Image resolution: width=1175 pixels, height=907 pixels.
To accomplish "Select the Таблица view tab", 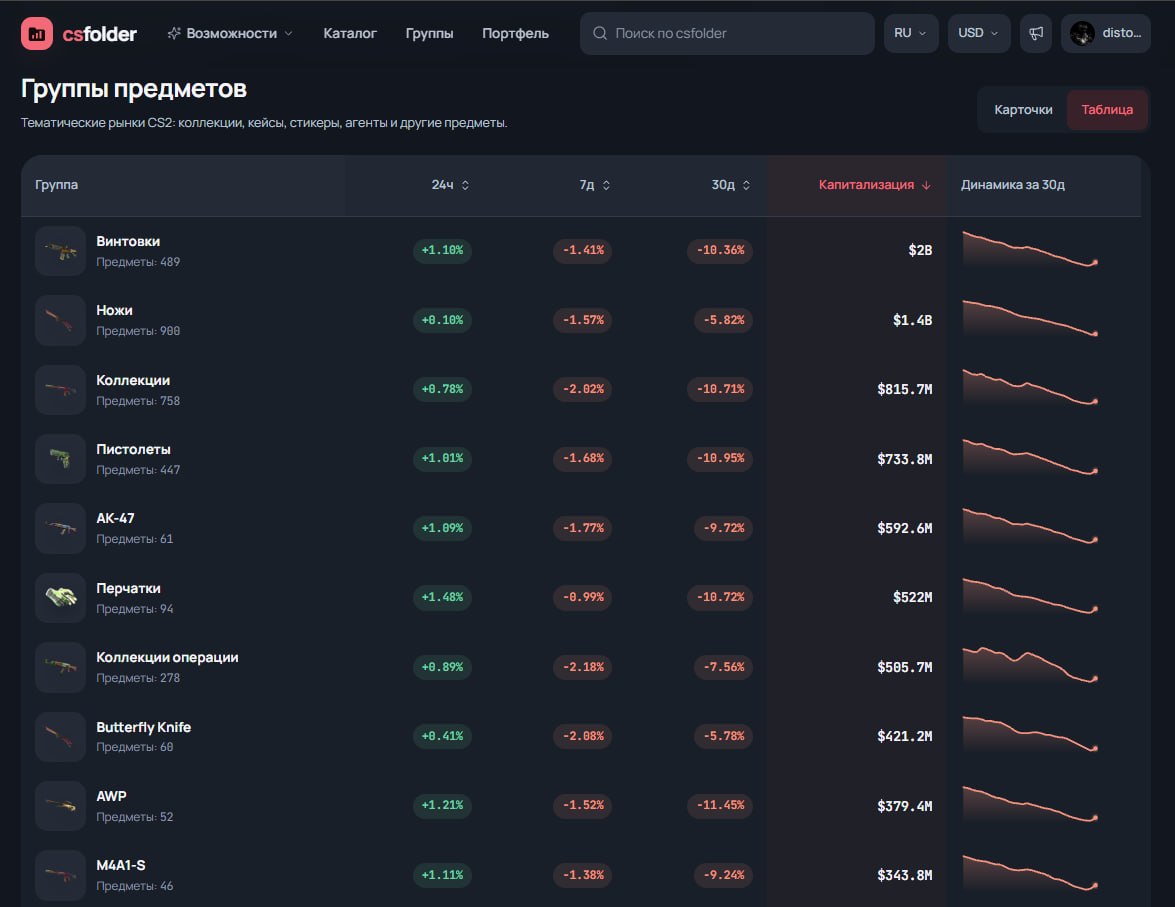I will (x=1107, y=109).
